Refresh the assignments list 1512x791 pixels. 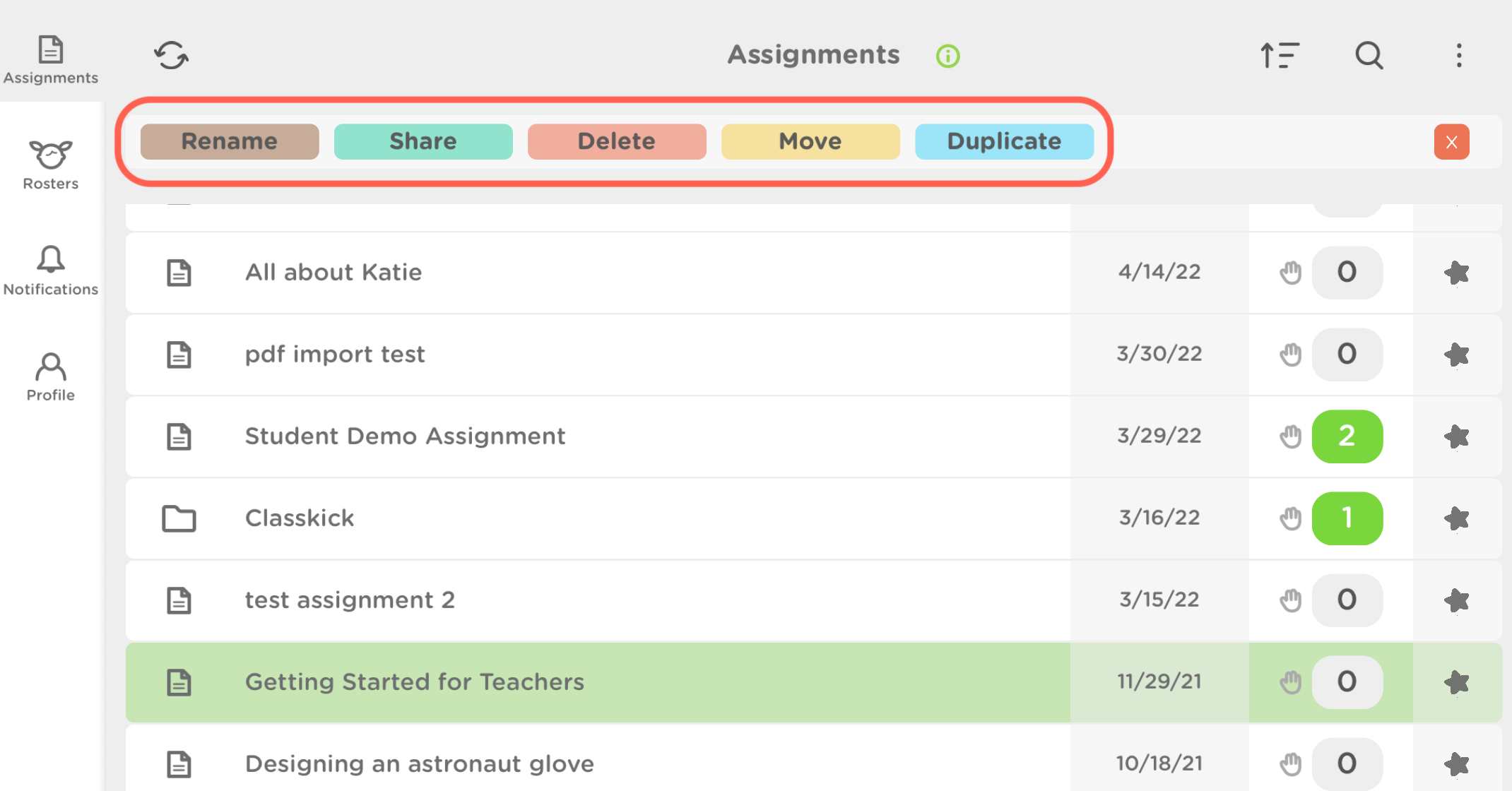click(171, 55)
